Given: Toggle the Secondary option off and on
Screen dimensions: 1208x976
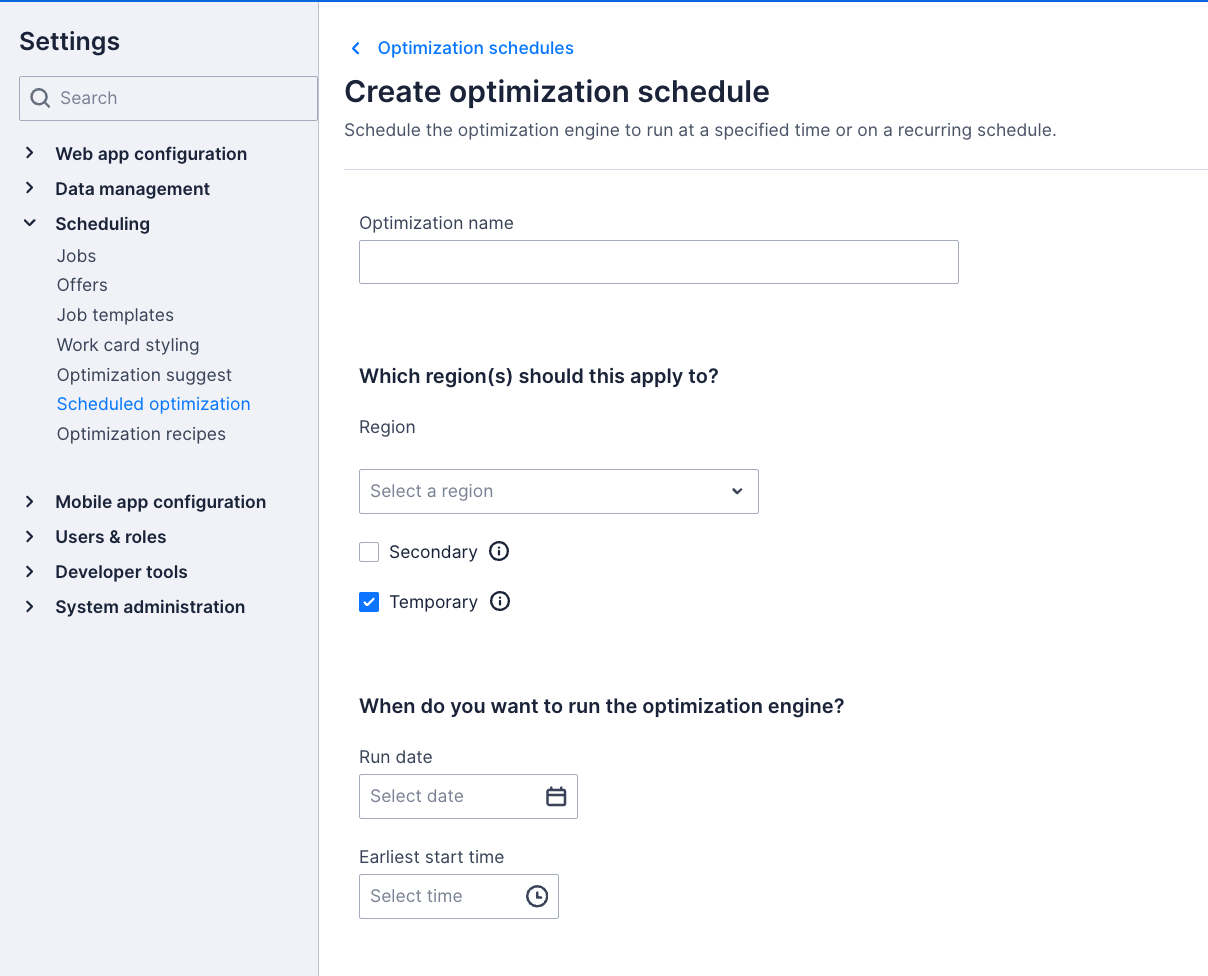Looking at the screenshot, I should 369,551.
